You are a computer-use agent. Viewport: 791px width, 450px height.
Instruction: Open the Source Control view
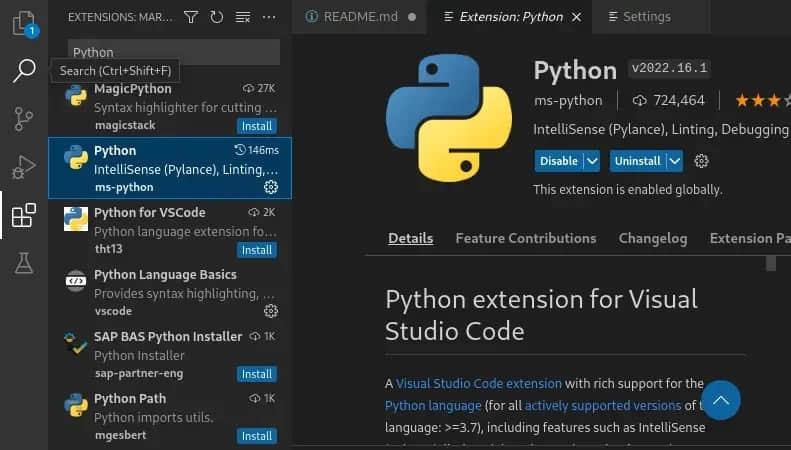tap(23, 119)
